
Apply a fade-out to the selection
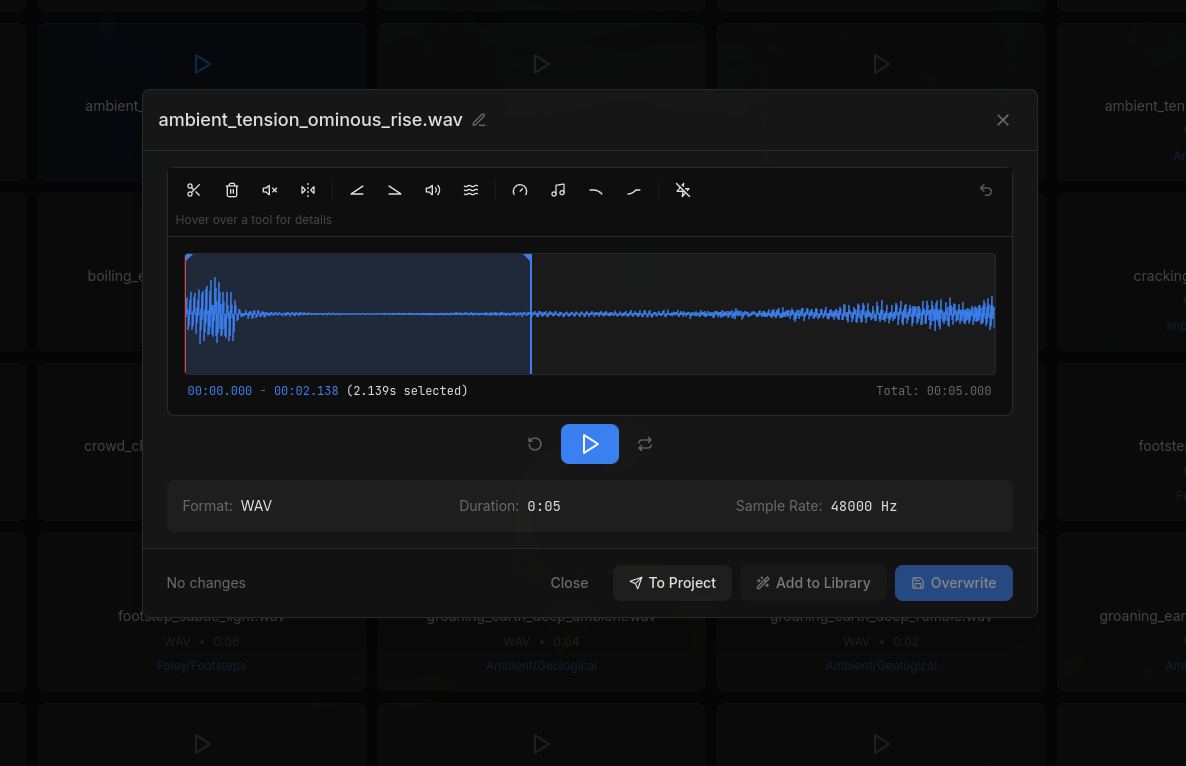pos(394,190)
